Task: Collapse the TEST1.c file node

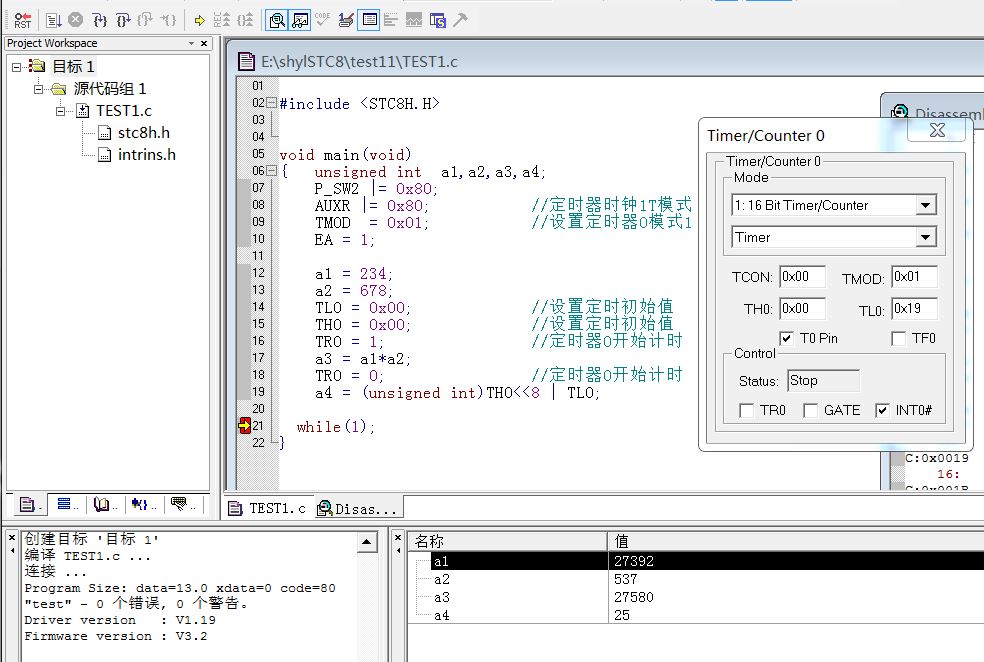Action: [x=60, y=111]
